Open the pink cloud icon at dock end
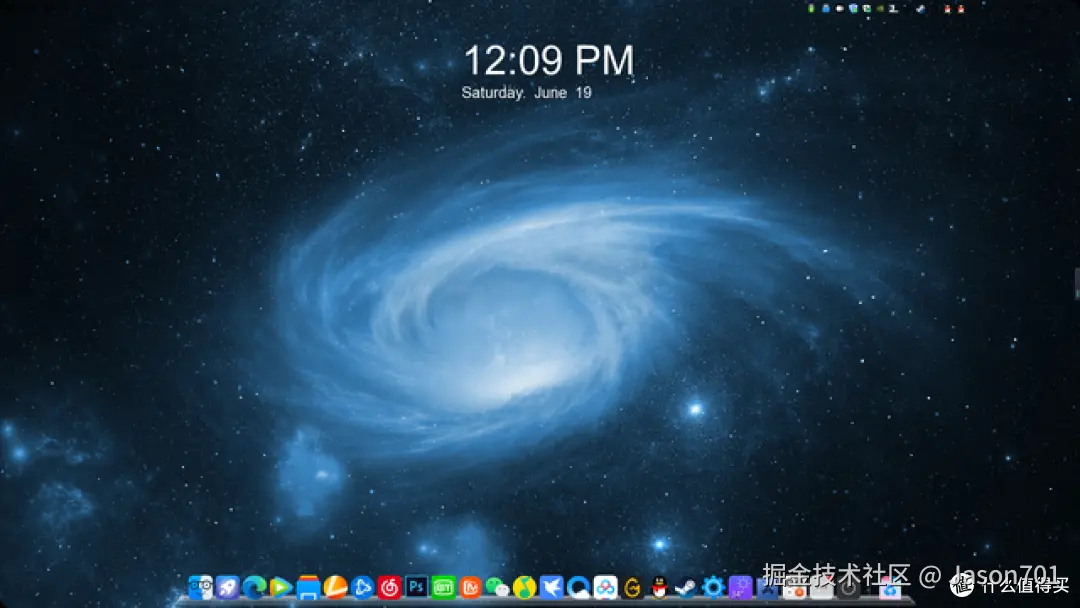This screenshot has height=608, width=1080. pyautogui.click(x=889, y=589)
